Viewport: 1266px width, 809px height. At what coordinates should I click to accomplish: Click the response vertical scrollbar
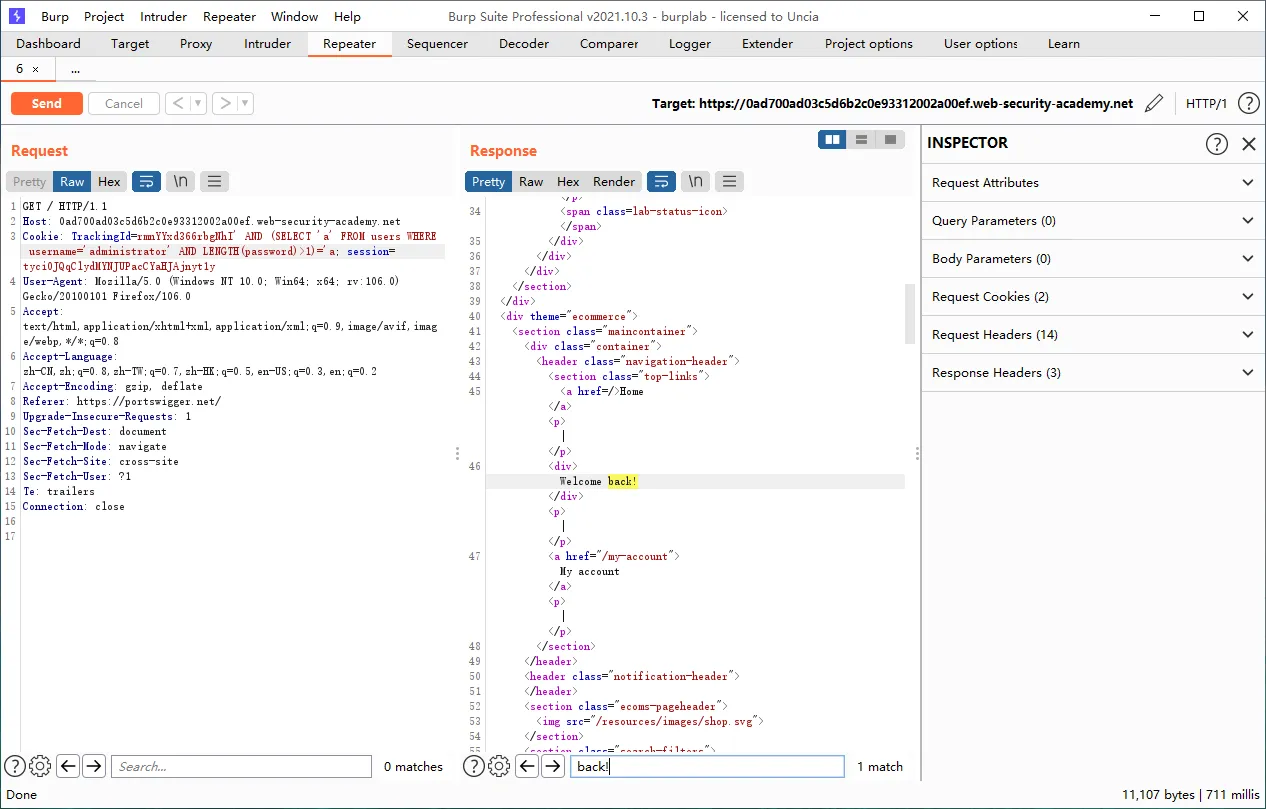pos(909,314)
